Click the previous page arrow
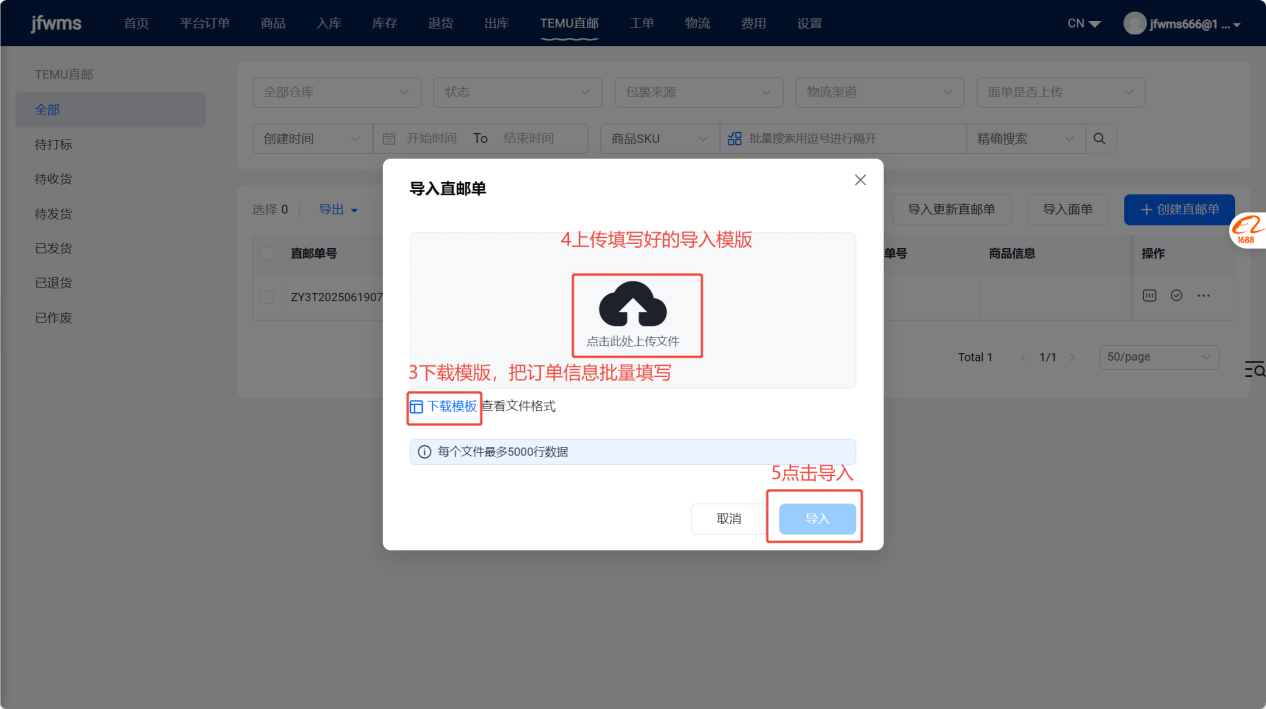The height and width of the screenshot is (709, 1266). (x=1023, y=357)
